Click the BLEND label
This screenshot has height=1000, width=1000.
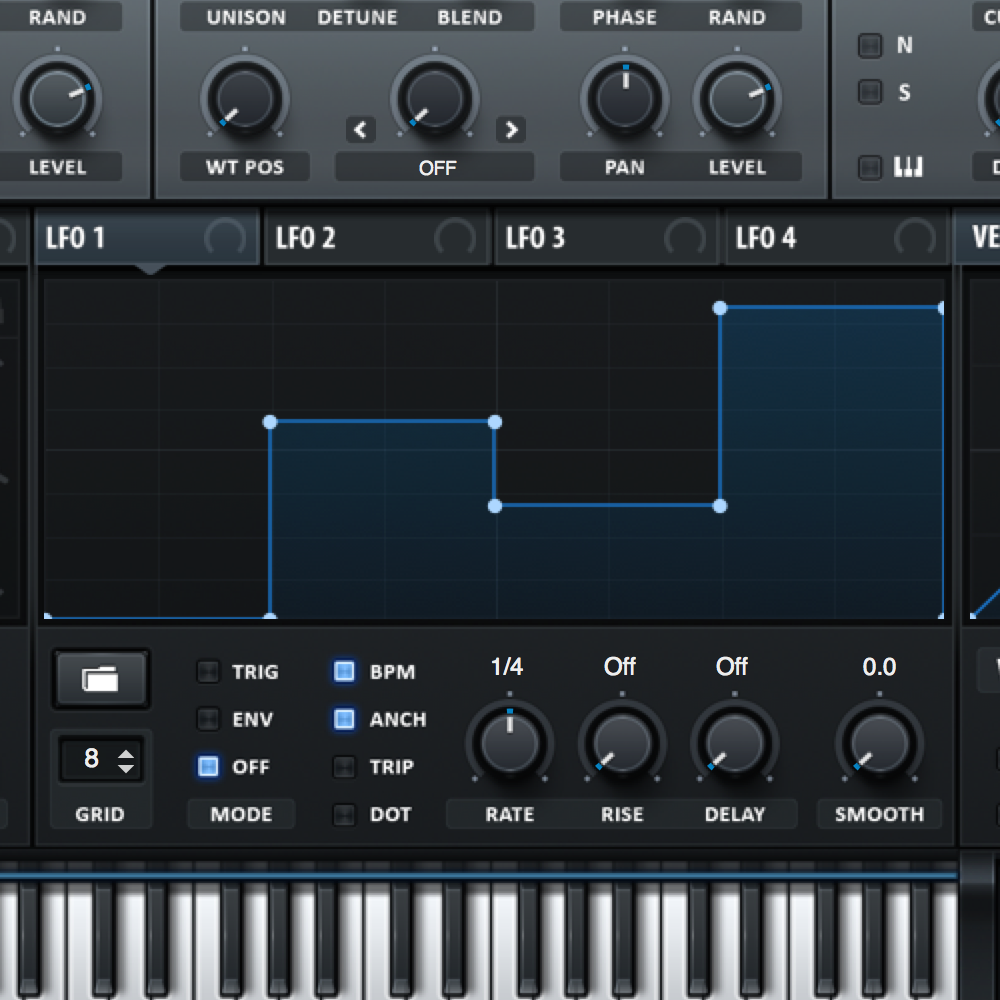click(x=470, y=17)
